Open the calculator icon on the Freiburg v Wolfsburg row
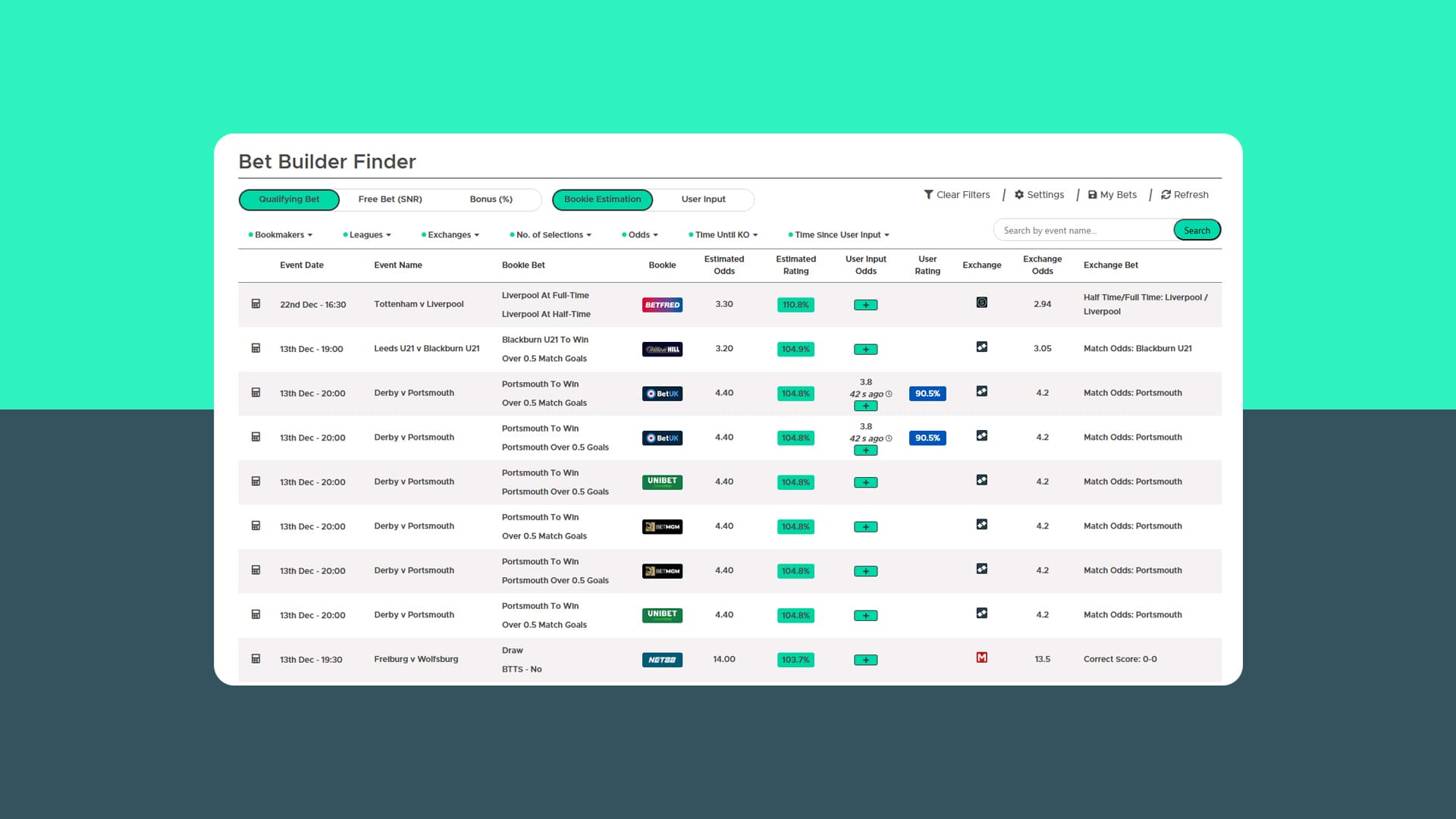1456x819 pixels. pyautogui.click(x=256, y=659)
